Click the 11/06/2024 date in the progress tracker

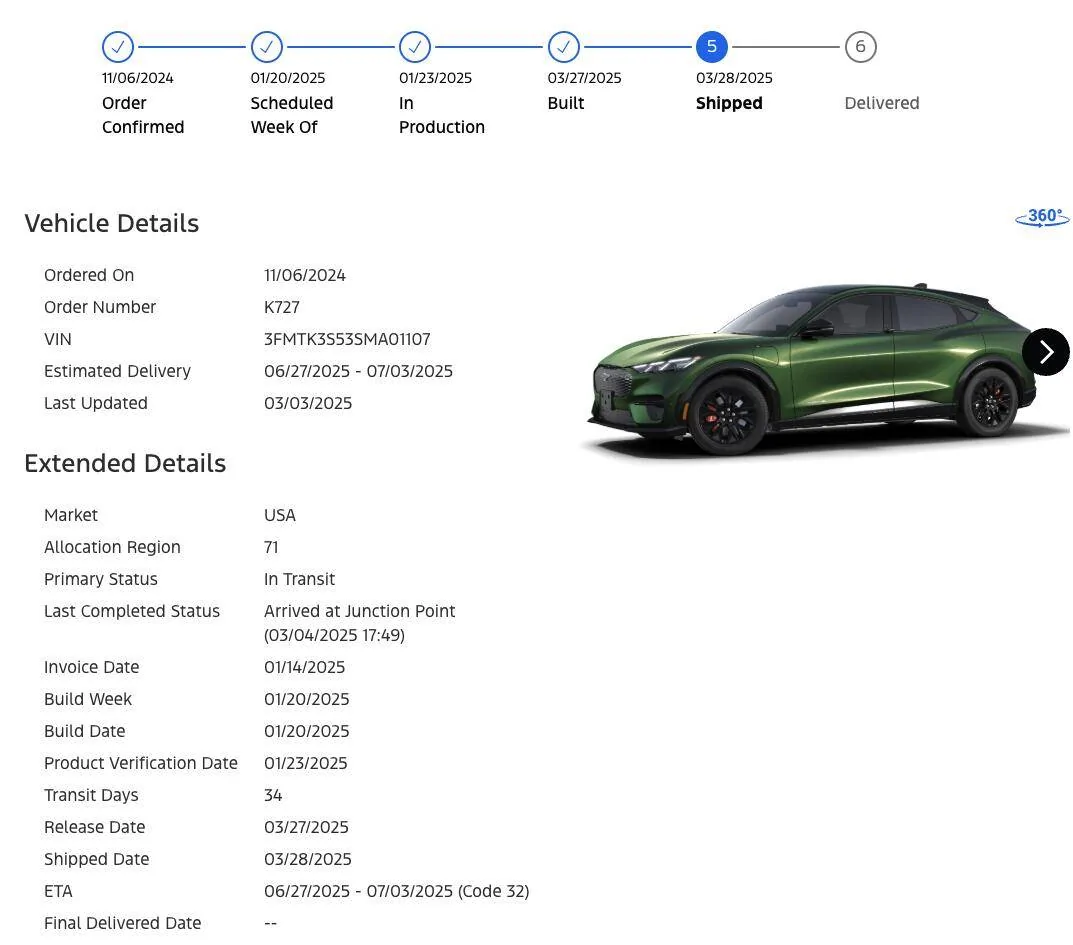coord(138,78)
